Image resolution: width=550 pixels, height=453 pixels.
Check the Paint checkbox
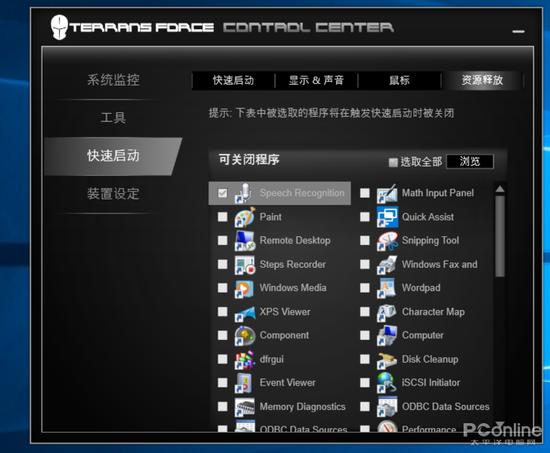click(x=222, y=217)
